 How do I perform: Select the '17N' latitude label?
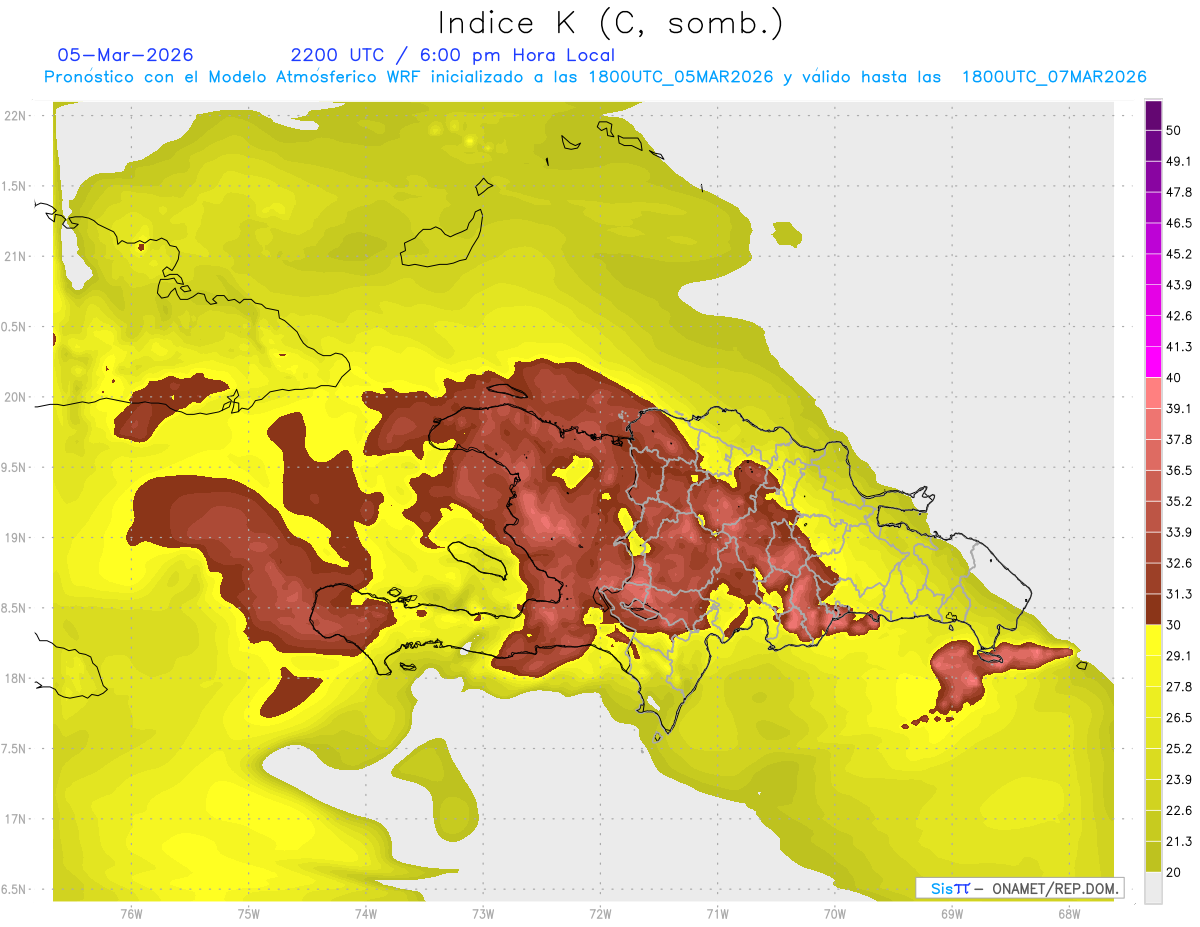tap(16, 819)
